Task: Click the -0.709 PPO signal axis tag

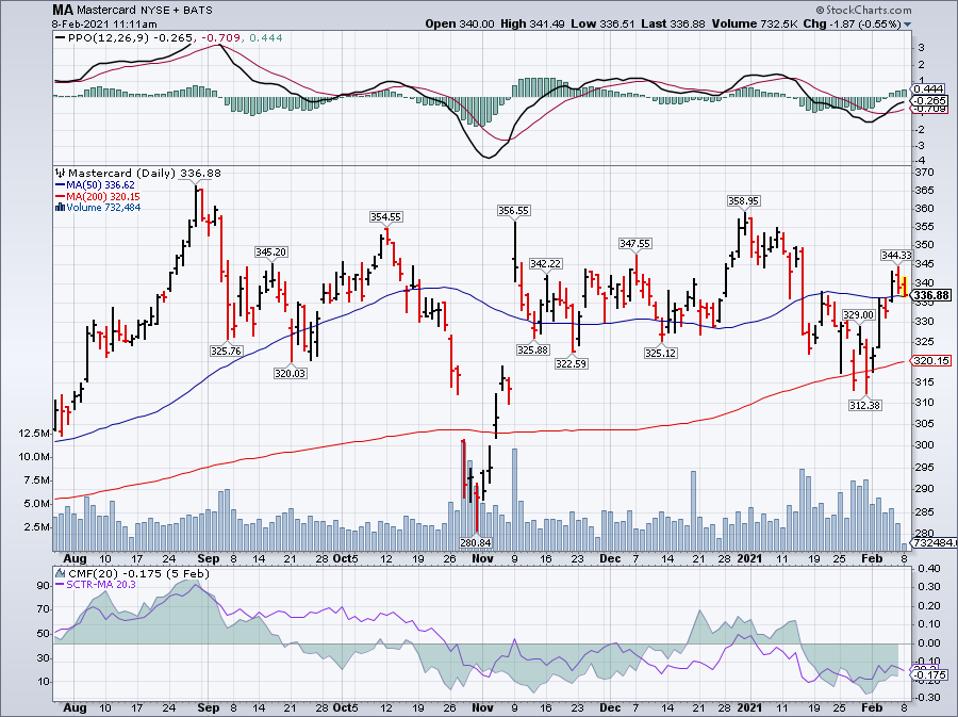Action: 931,109
